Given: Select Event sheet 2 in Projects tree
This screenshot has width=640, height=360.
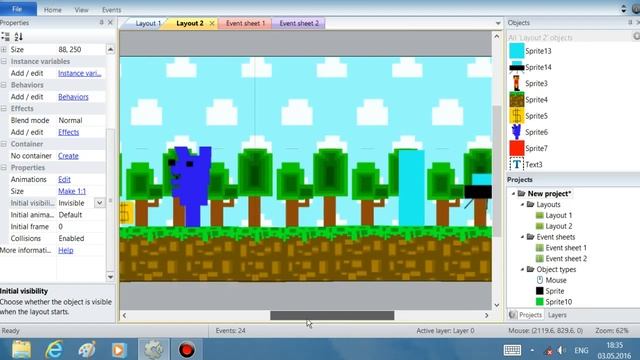Looking at the screenshot, I should coord(566,258).
